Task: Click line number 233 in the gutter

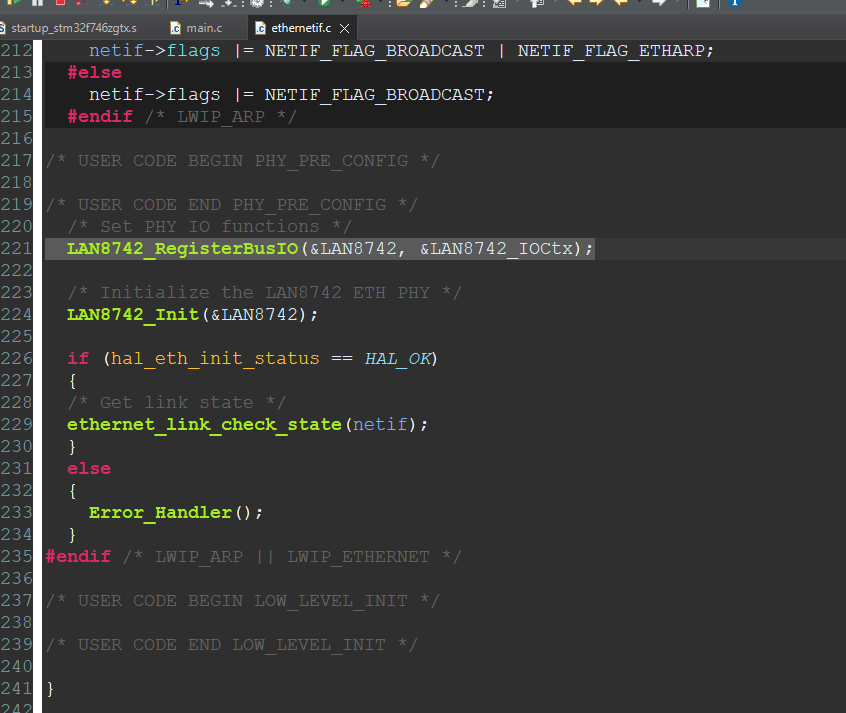Action: tap(16, 513)
